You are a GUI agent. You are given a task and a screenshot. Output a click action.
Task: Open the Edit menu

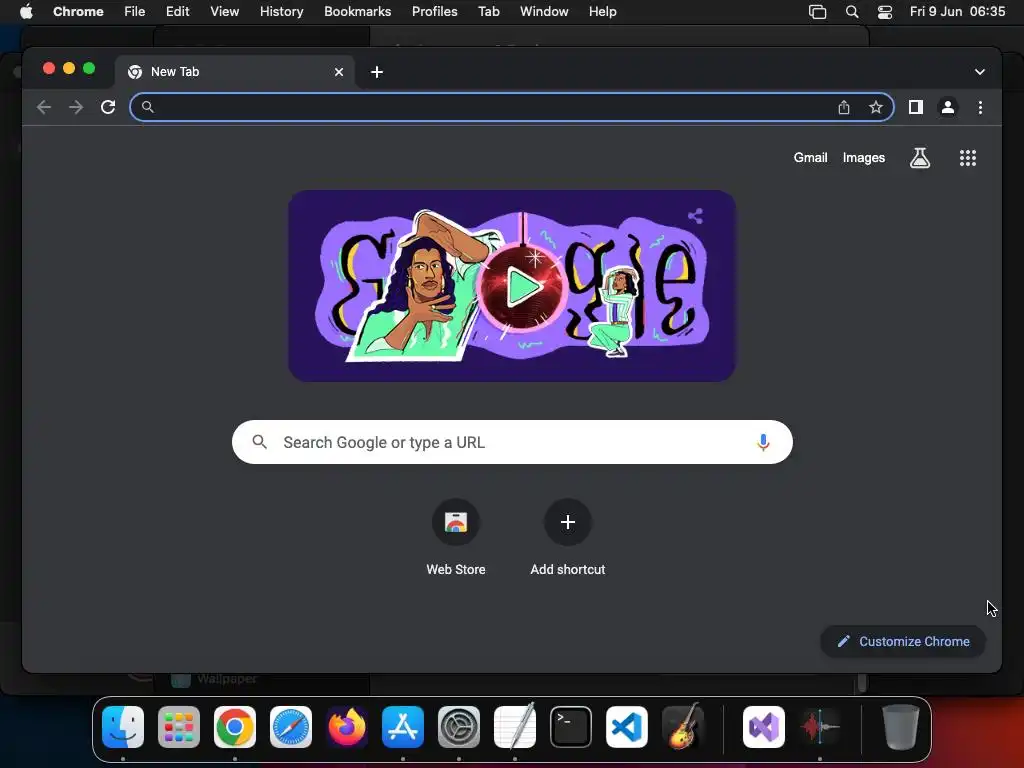[x=177, y=12]
